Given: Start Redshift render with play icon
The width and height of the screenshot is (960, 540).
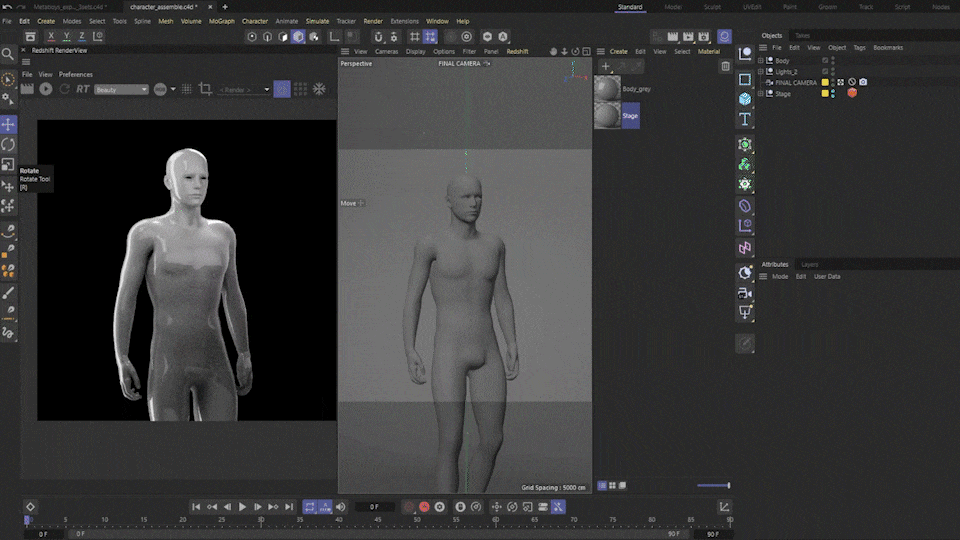Looking at the screenshot, I should (45, 89).
